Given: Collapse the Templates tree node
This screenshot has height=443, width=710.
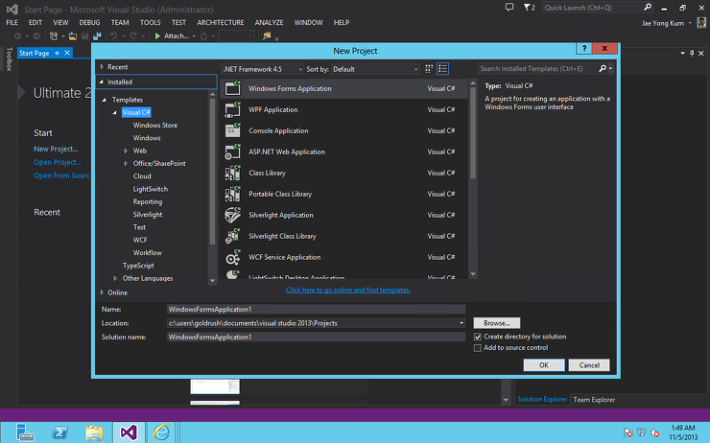Looking at the screenshot, I should tap(105, 100).
